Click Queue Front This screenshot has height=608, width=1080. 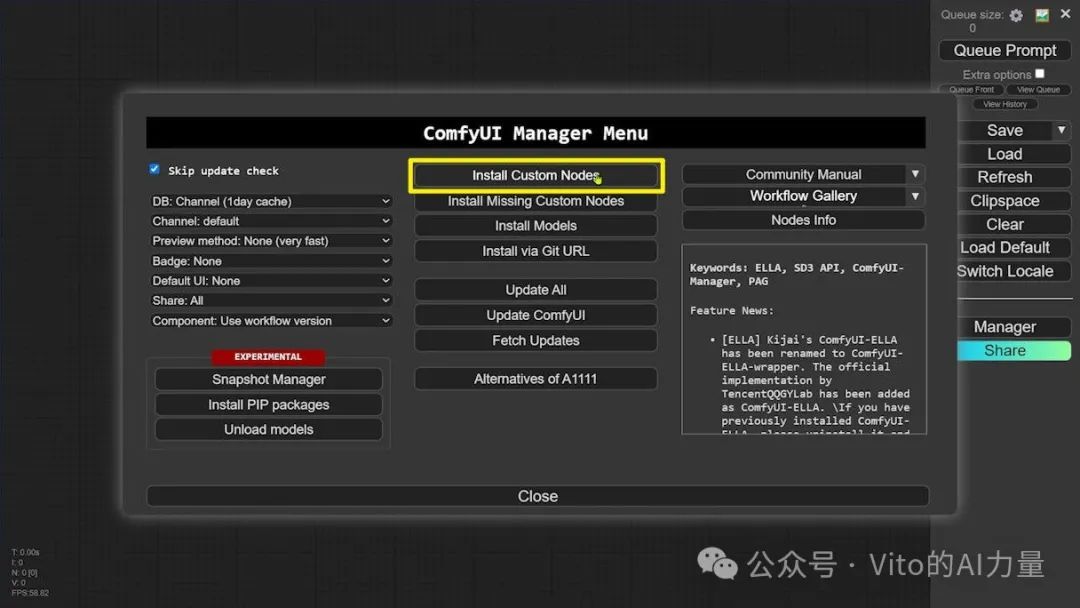(971, 90)
